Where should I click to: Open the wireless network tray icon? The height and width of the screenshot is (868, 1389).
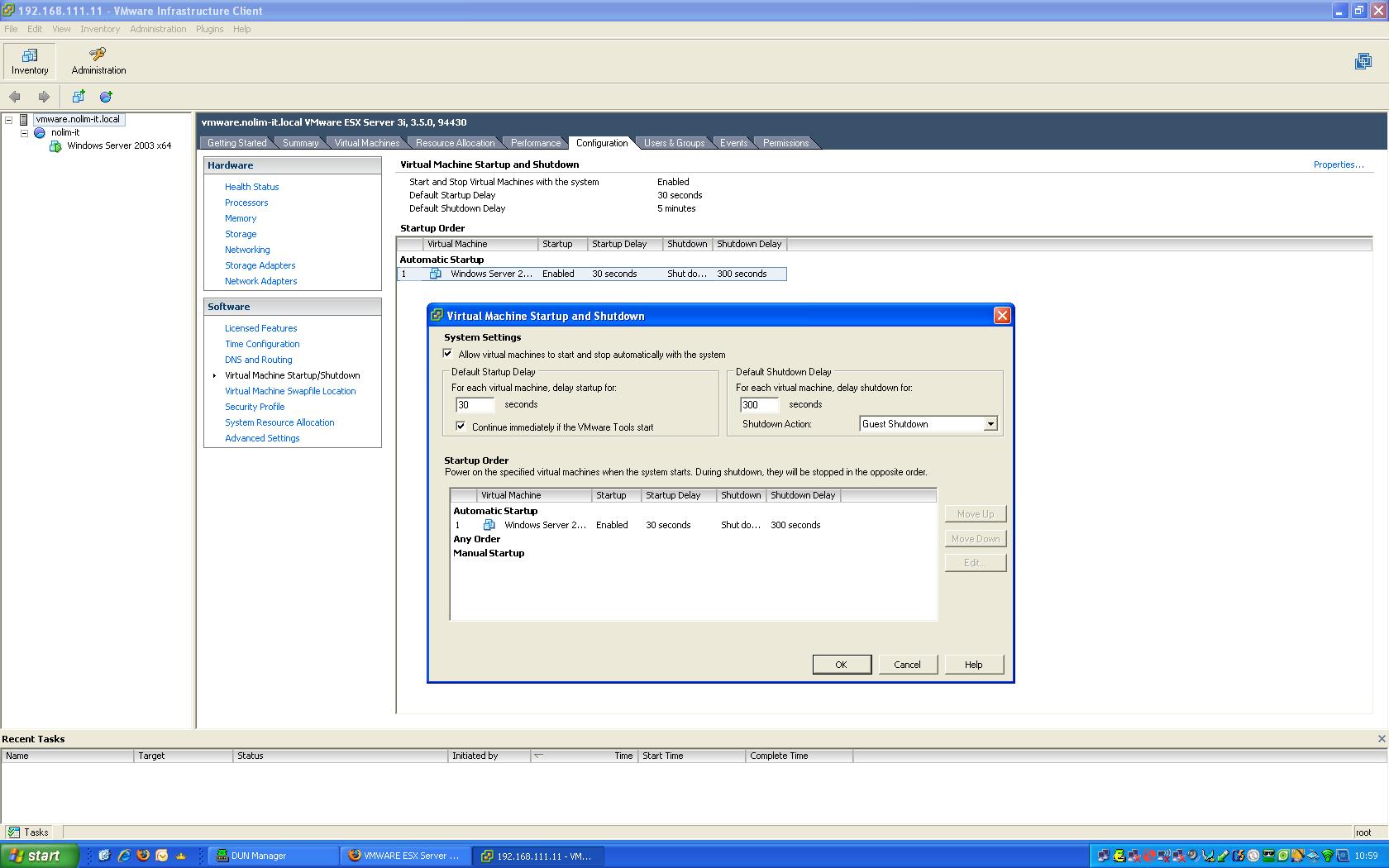pos(1326,856)
